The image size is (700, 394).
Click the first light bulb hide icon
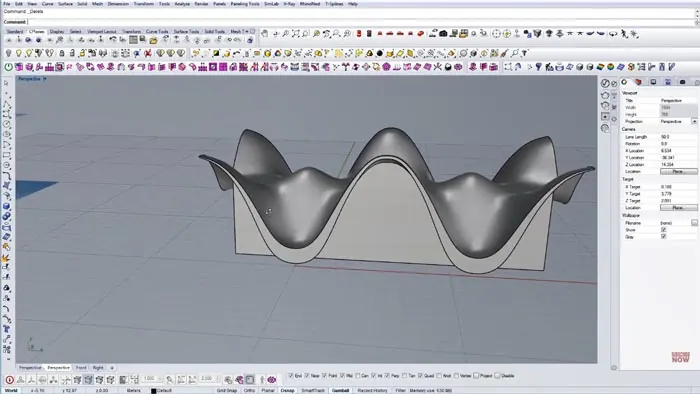point(8,54)
